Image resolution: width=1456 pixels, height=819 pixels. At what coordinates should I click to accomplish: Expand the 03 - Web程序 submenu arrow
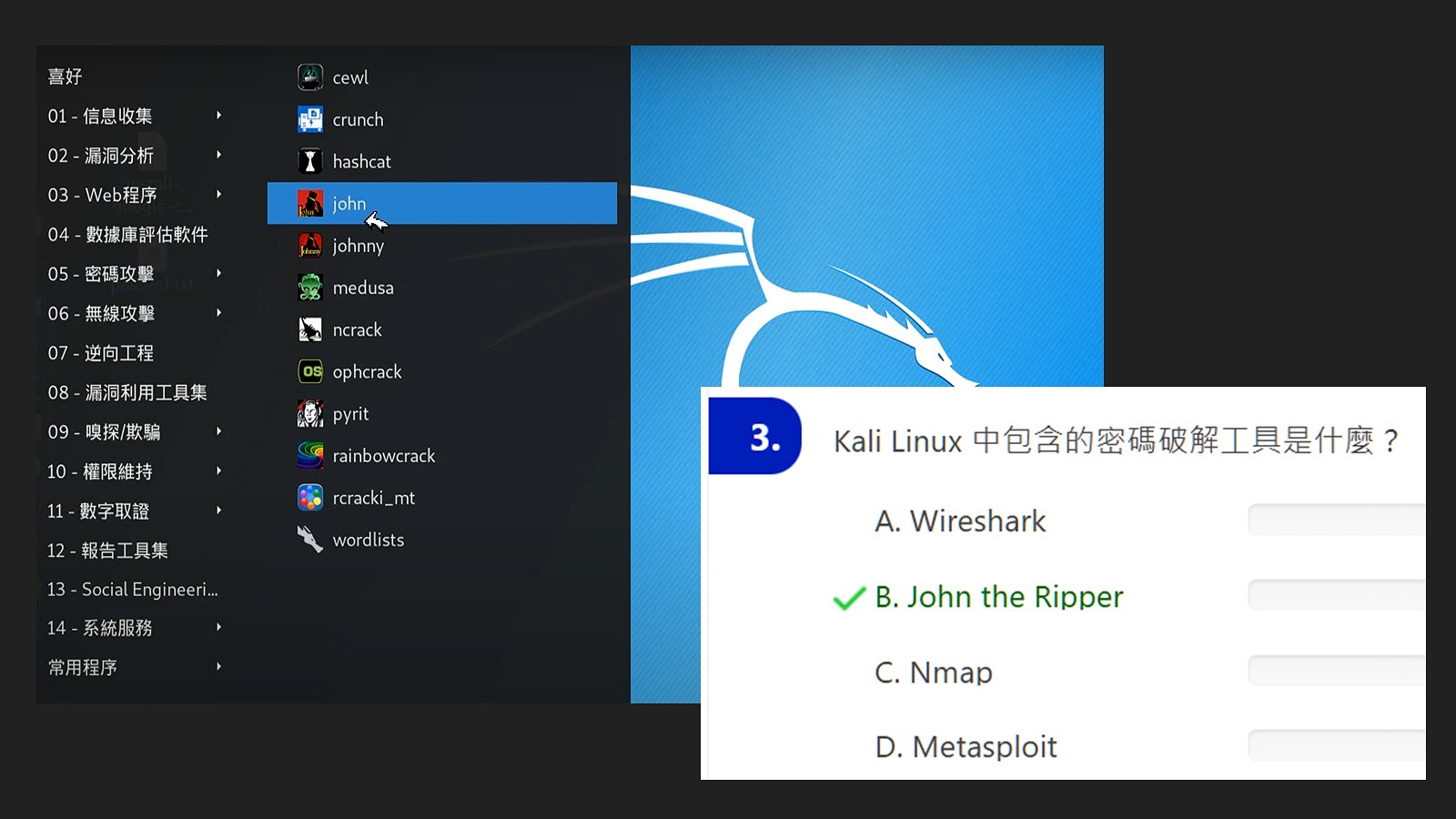click(x=218, y=195)
